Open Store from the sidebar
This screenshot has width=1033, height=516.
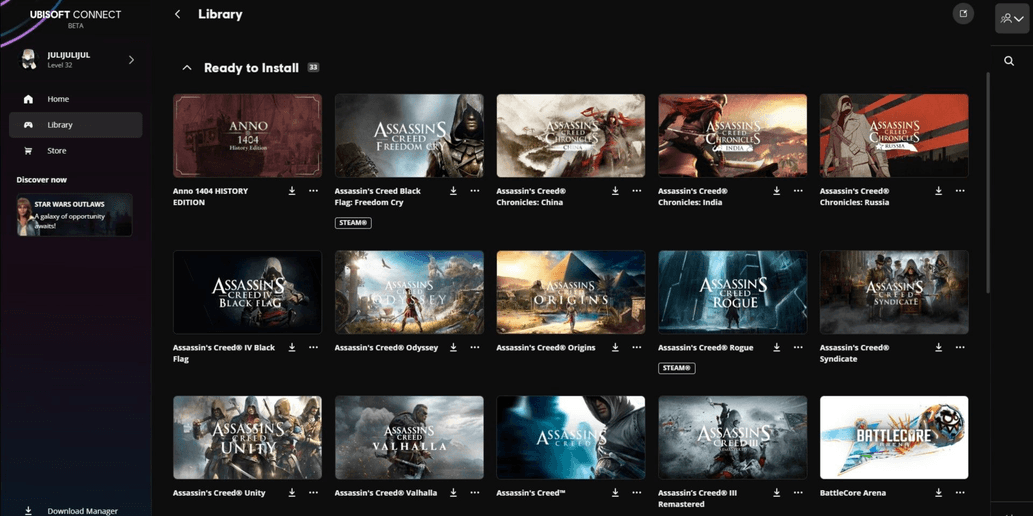coord(76,150)
